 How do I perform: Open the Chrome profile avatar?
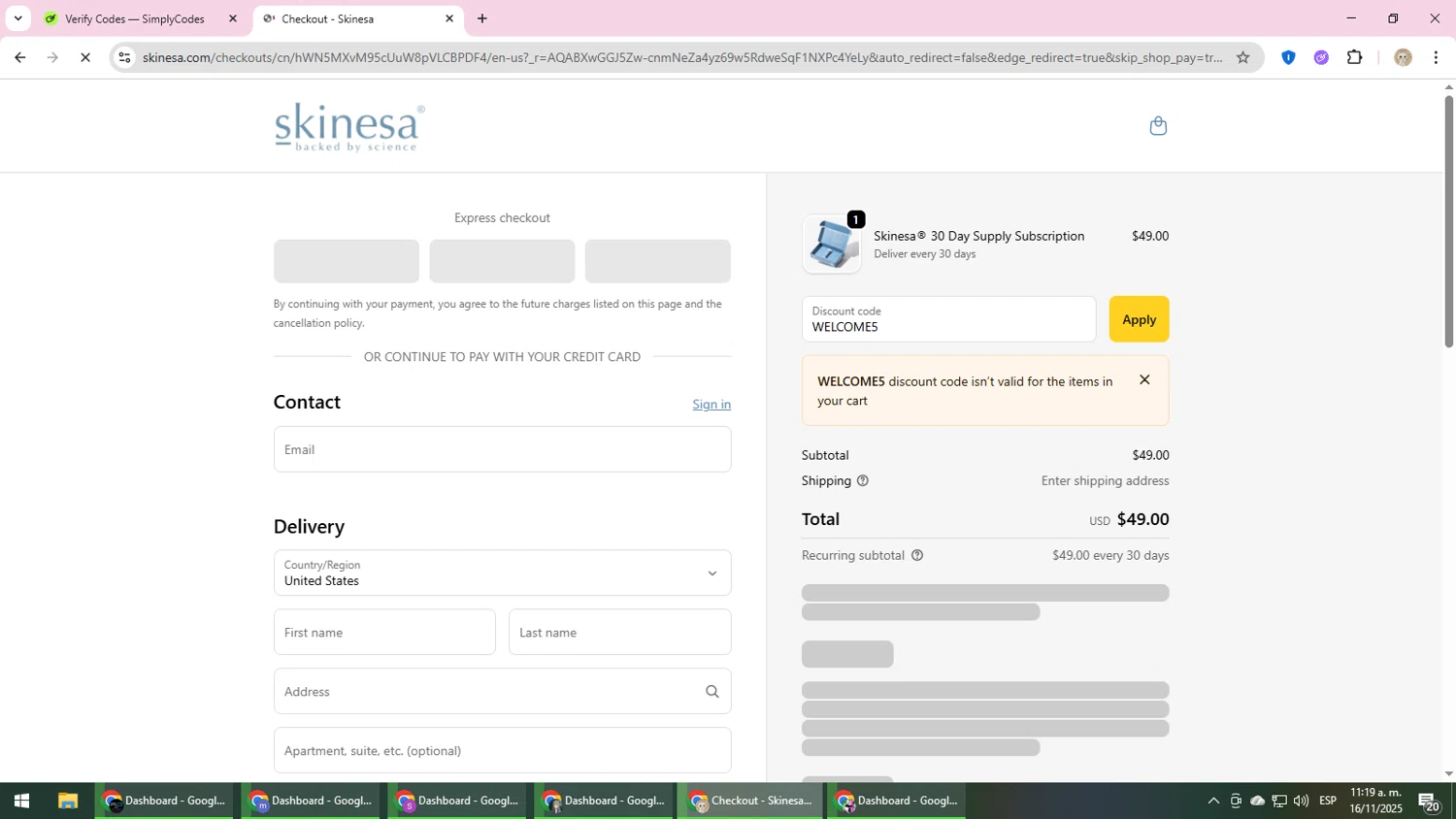point(1403,57)
